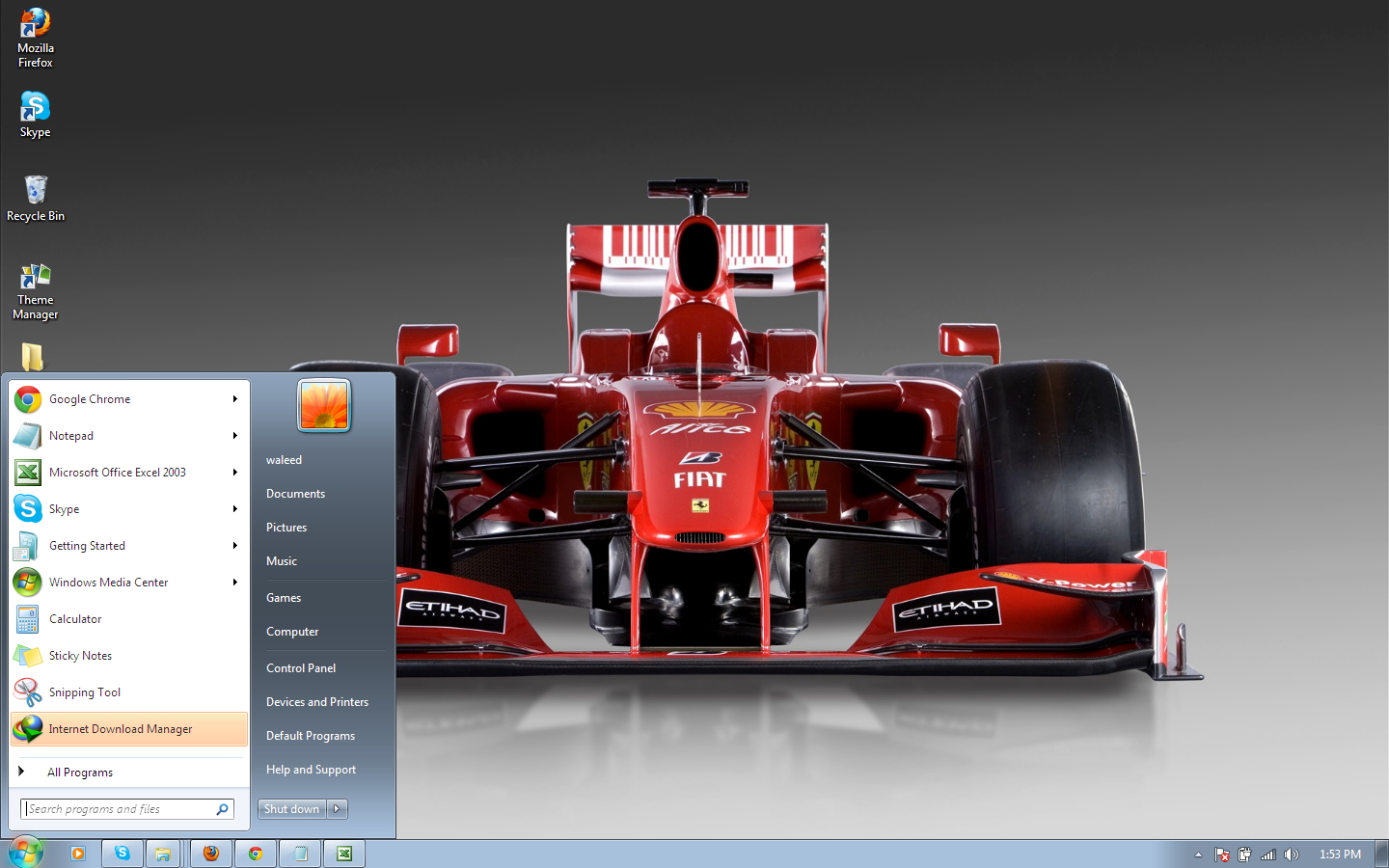Click the volume speaker tray icon
This screenshot has height=868, width=1389.
click(x=1292, y=854)
